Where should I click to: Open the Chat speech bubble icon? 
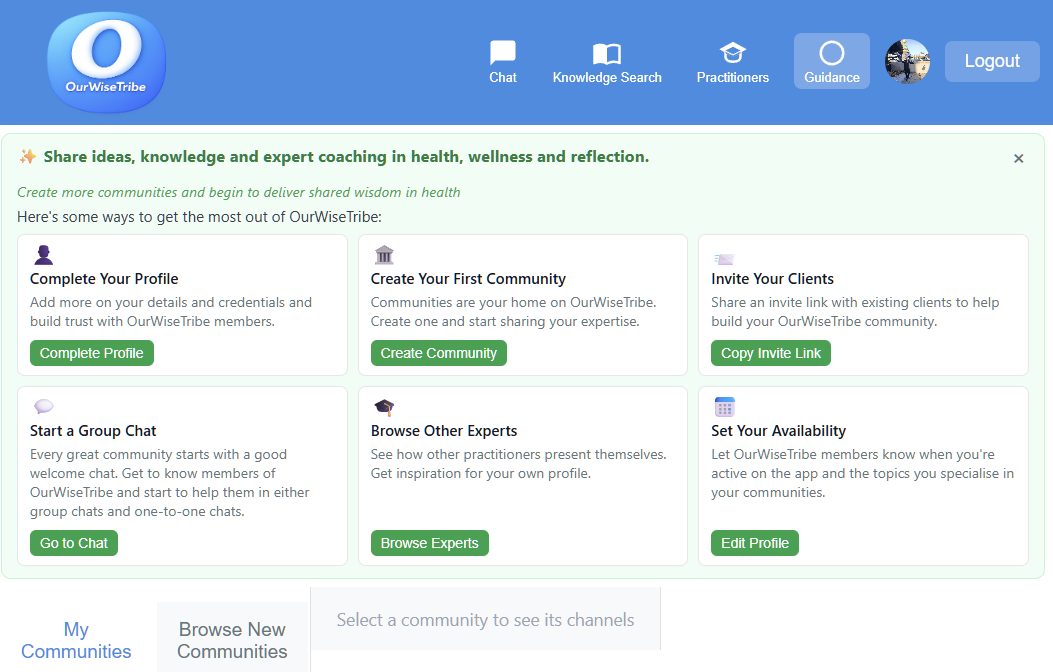[x=503, y=53]
